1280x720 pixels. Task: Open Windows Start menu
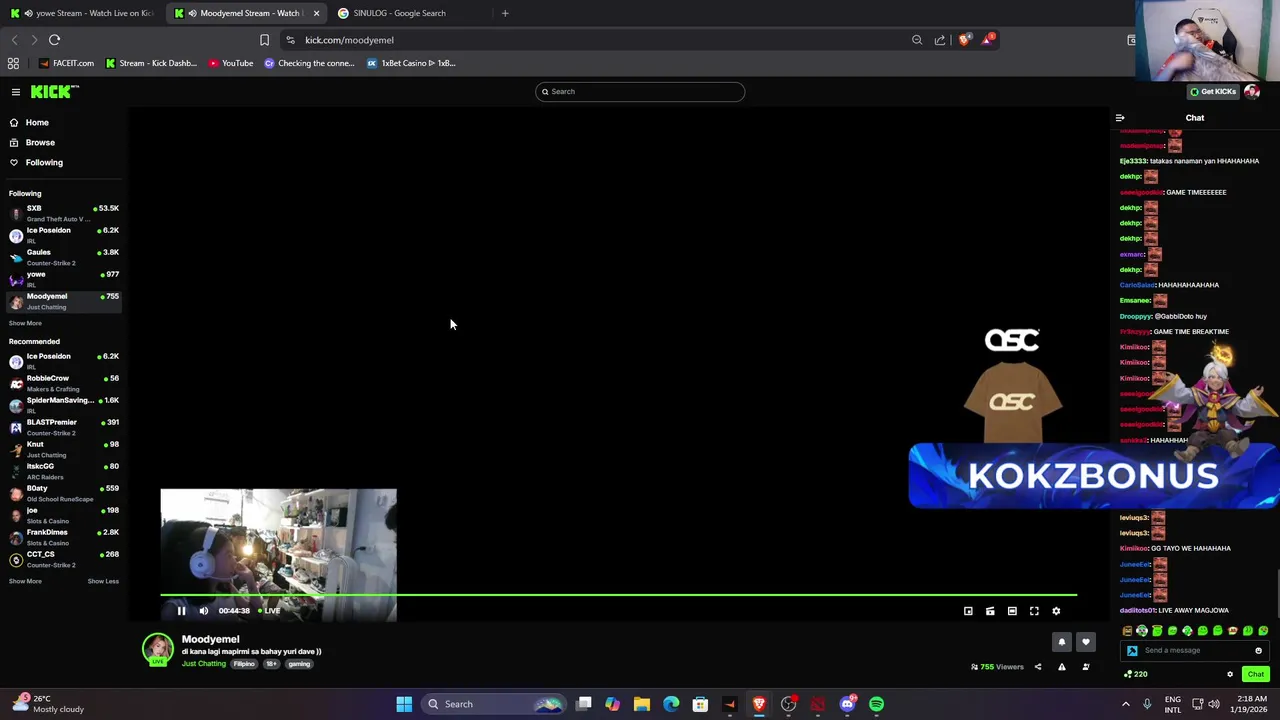tap(404, 704)
